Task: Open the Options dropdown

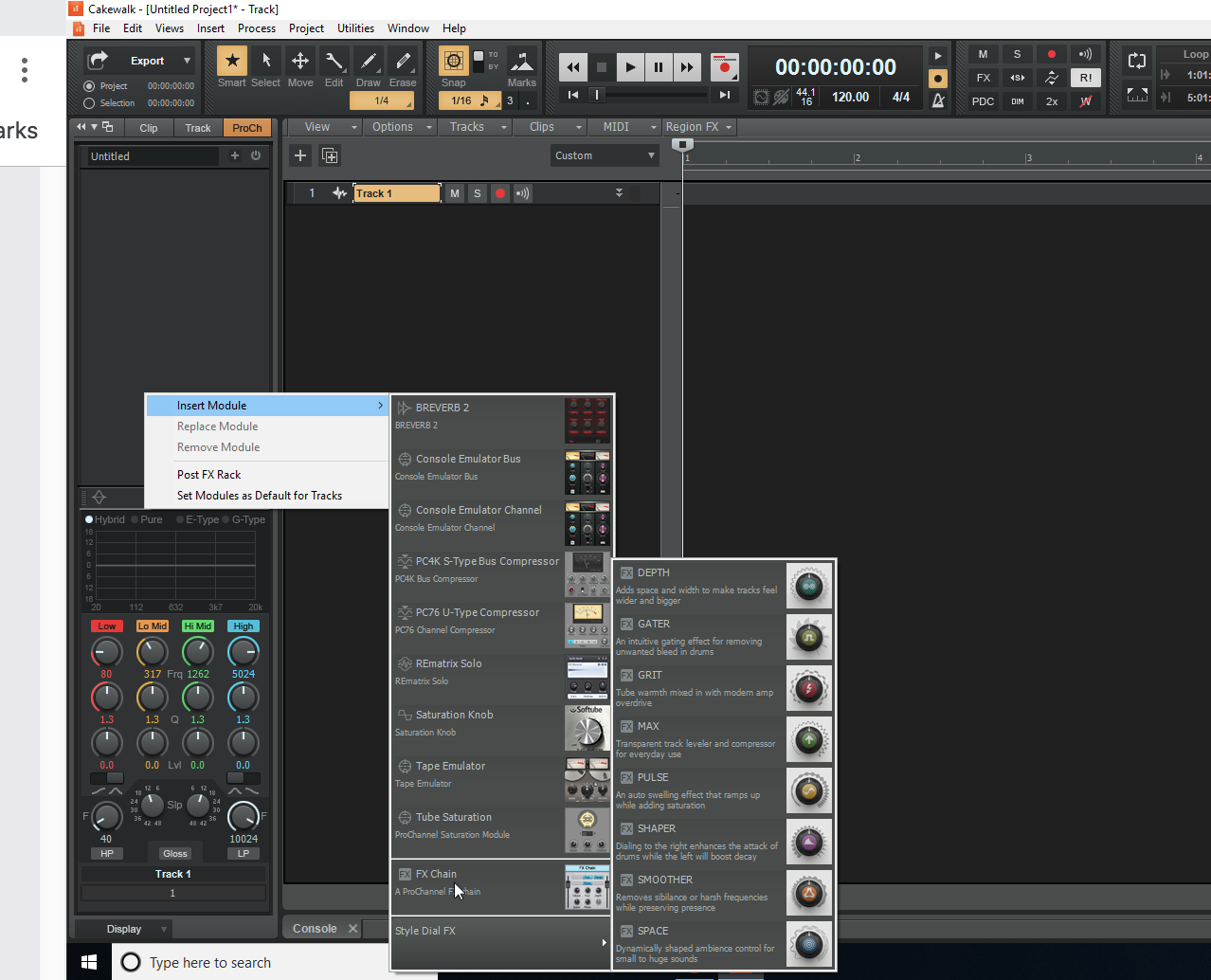Action: (401, 127)
